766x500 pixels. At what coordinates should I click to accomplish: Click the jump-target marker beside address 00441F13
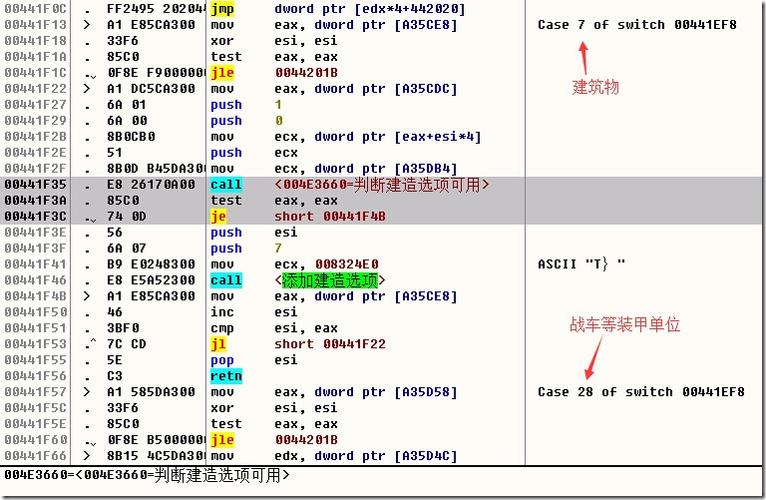(88, 25)
